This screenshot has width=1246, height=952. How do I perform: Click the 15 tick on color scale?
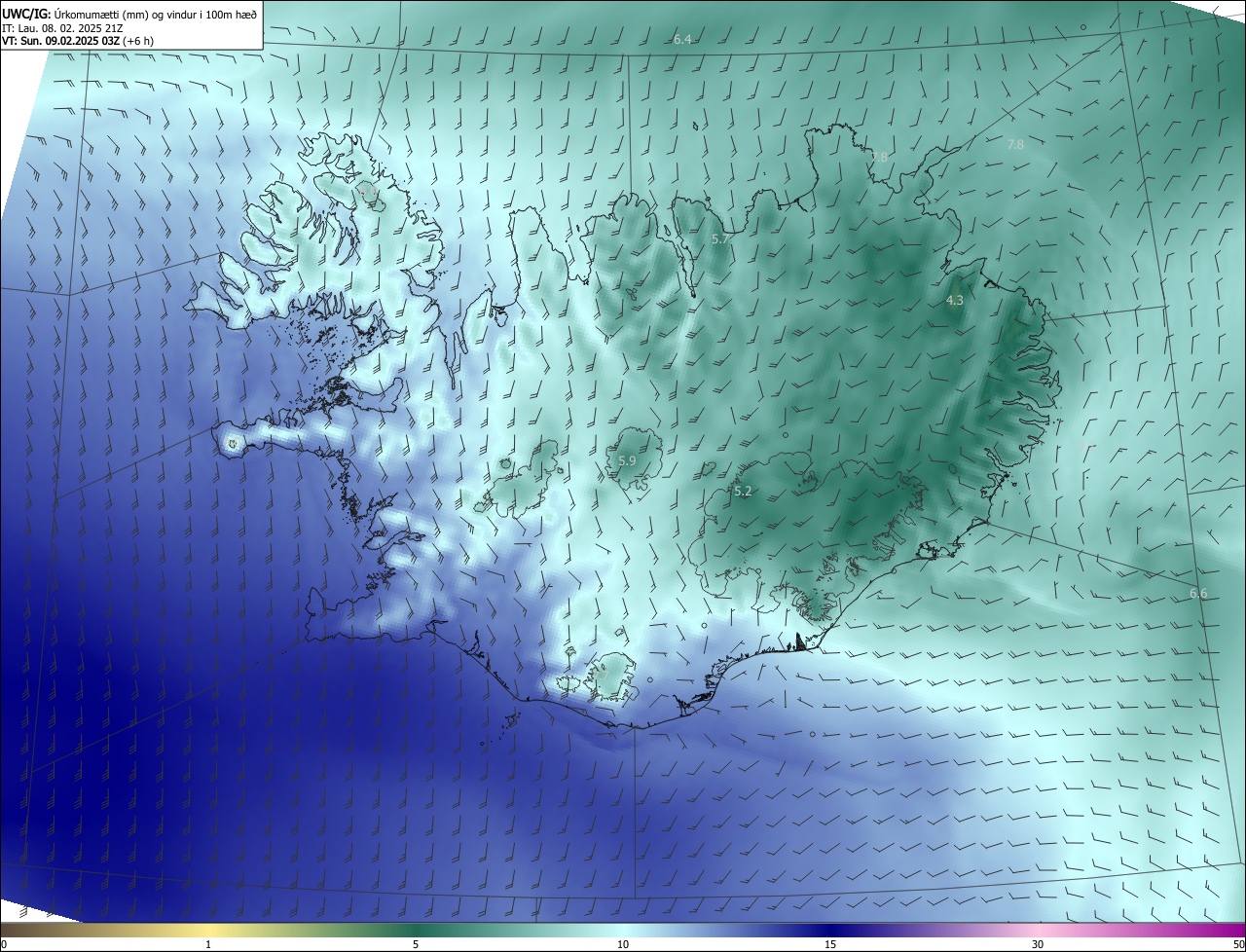(830, 944)
